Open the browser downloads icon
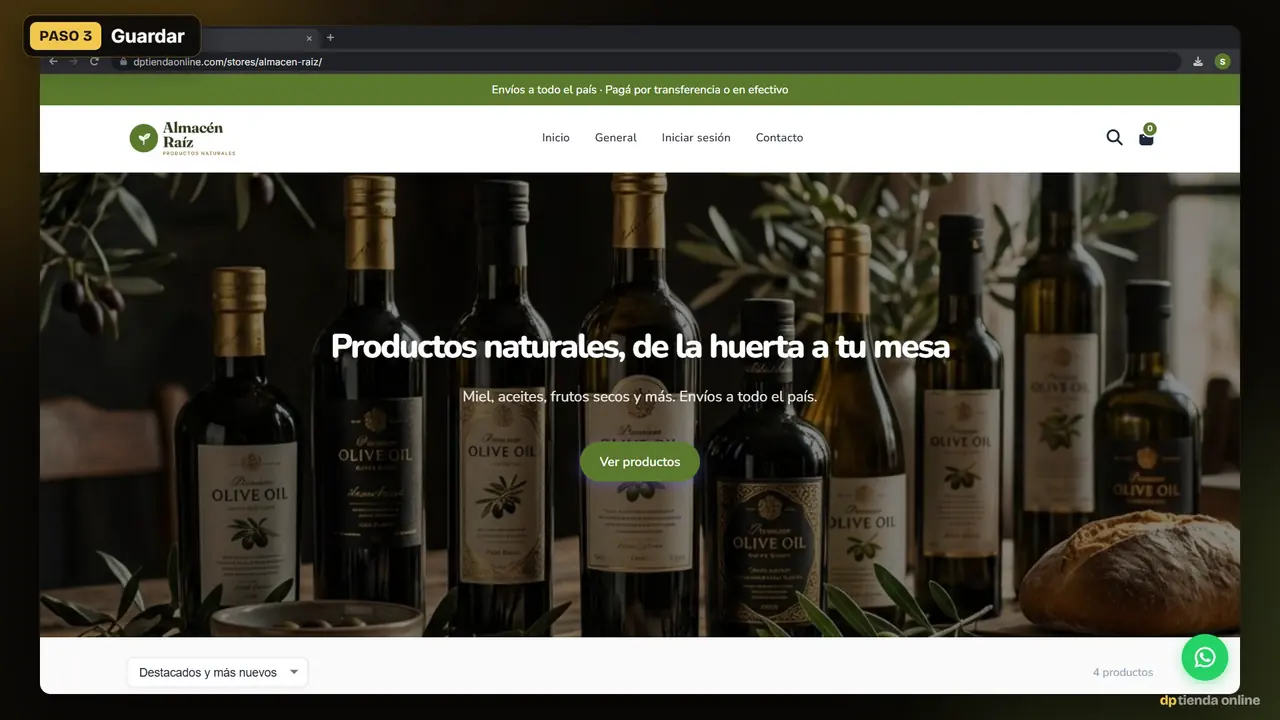Viewport: 1280px width, 720px height. click(1198, 61)
